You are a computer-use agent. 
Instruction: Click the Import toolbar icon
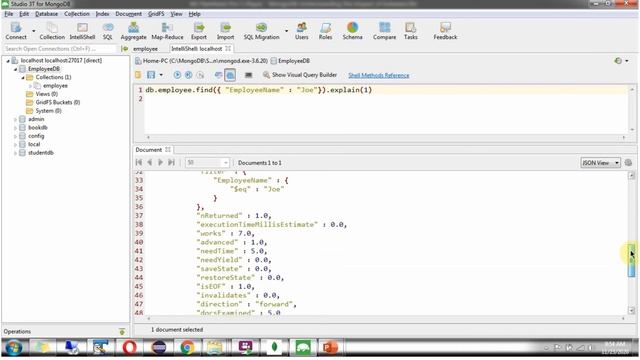225,31
